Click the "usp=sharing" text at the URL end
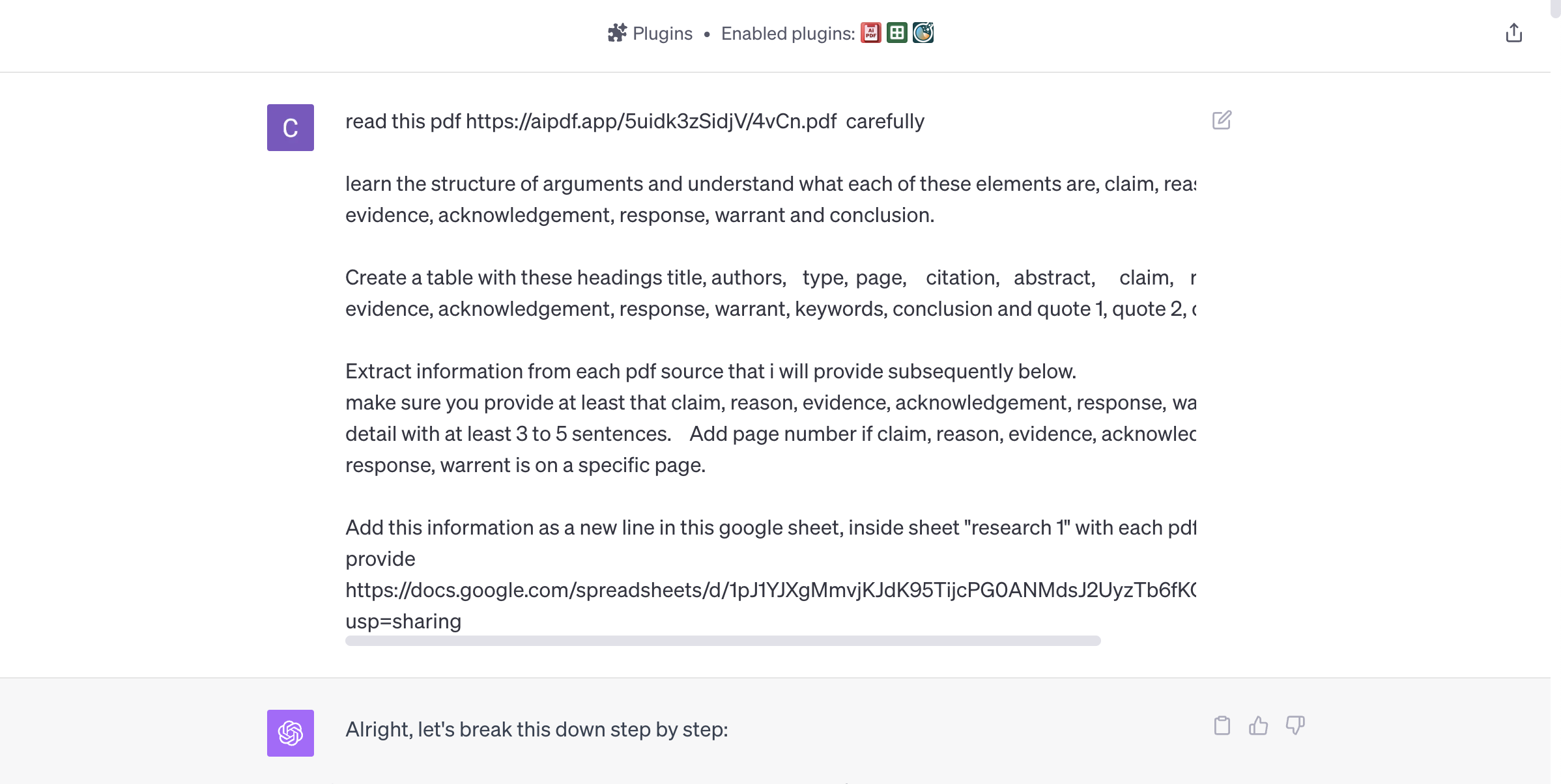Screen dimensions: 1561x784 point(403,621)
